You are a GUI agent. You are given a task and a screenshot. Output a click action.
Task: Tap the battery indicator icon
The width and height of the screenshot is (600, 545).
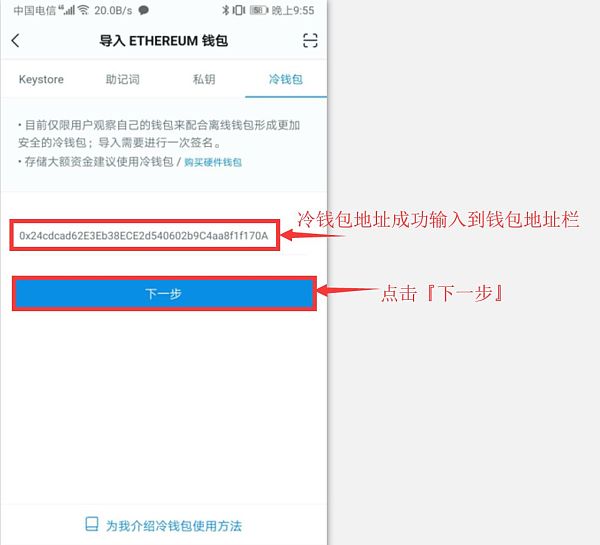[x=259, y=10]
